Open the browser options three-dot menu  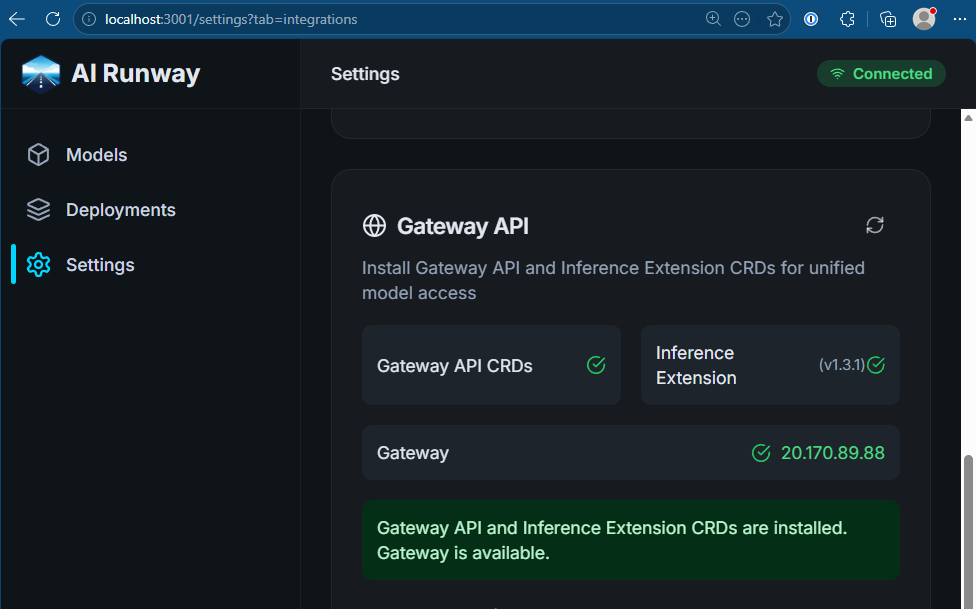pyautogui.click(x=959, y=19)
